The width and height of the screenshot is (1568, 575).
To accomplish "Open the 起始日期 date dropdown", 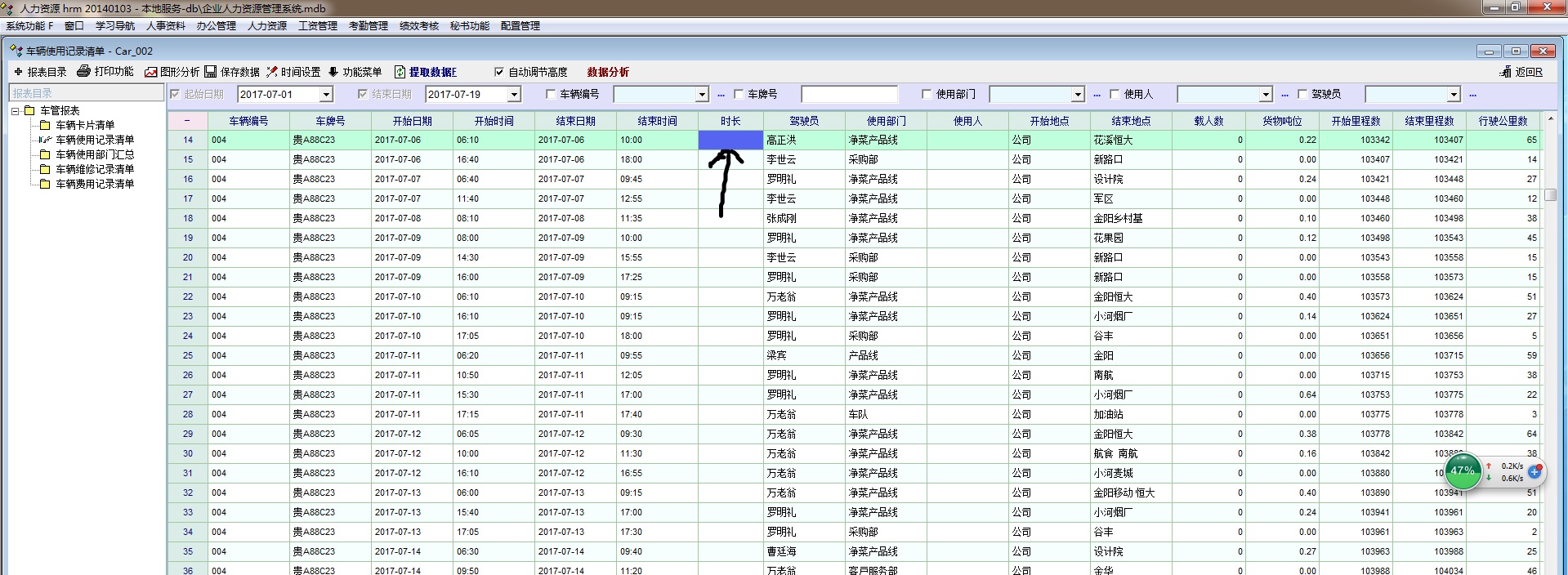I will pos(326,95).
